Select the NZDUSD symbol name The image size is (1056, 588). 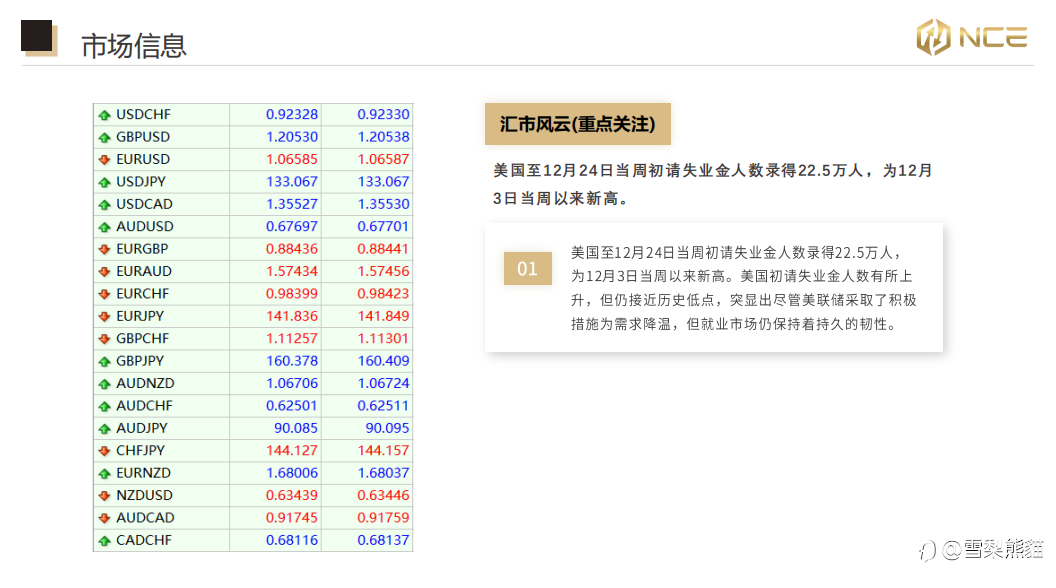pos(144,495)
